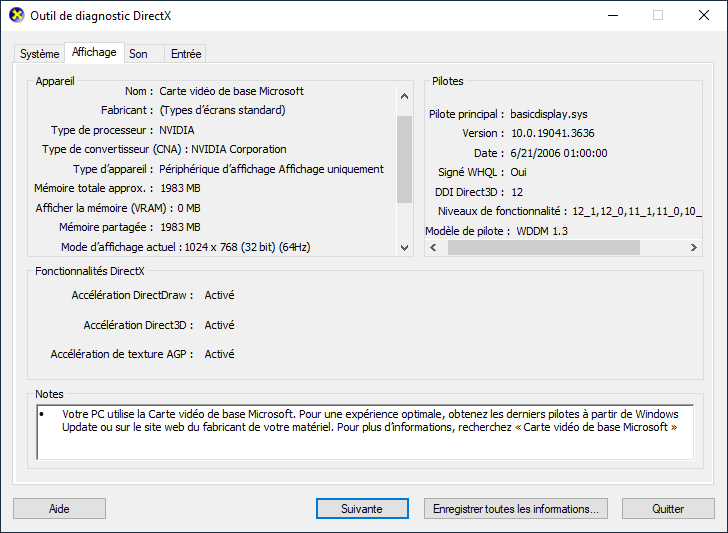Click the DirectX diagnostic tool title icon

tap(17, 15)
